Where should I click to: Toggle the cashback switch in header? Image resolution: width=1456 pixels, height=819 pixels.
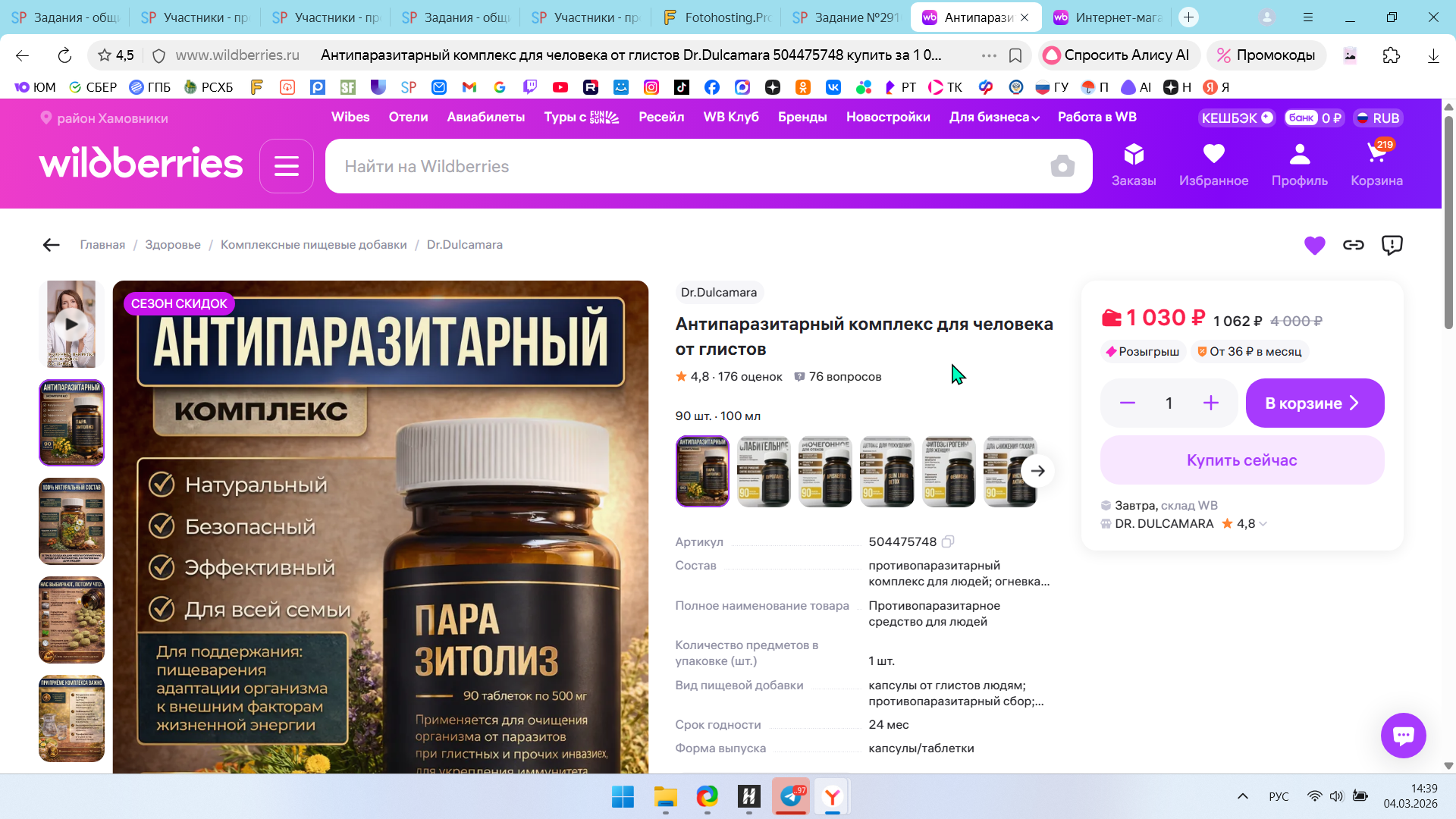(1266, 118)
